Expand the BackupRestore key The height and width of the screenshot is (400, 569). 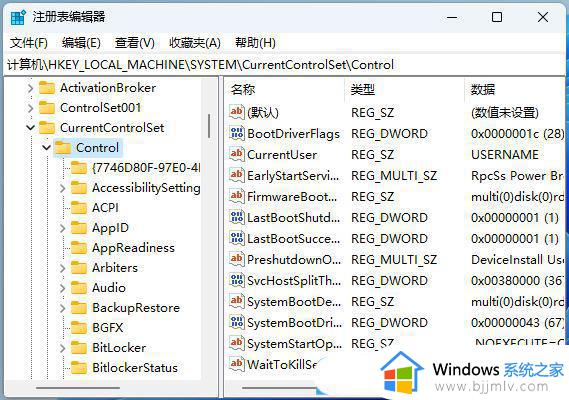point(62,308)
